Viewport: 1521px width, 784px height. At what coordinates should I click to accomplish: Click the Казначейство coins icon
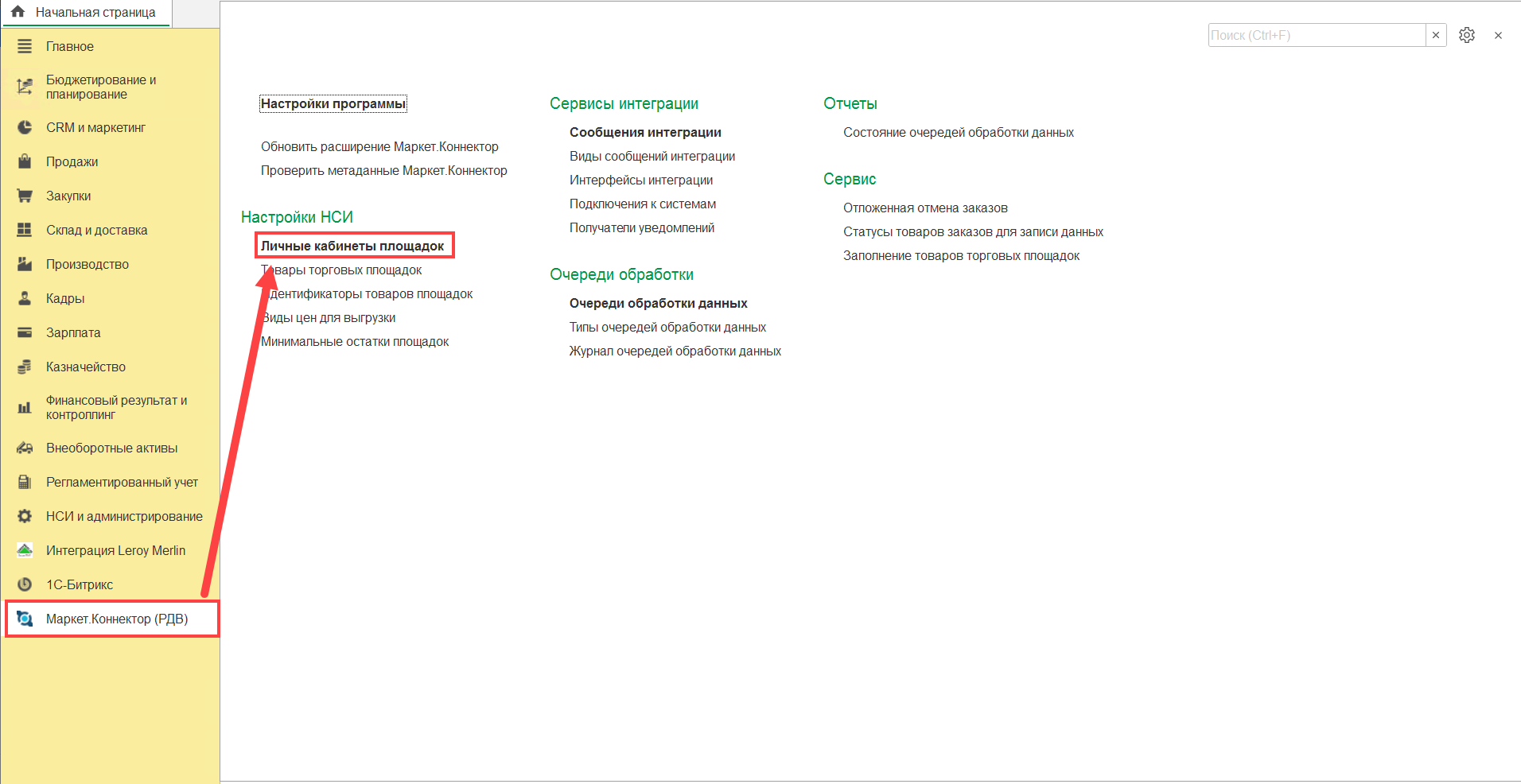coord(25,367)
